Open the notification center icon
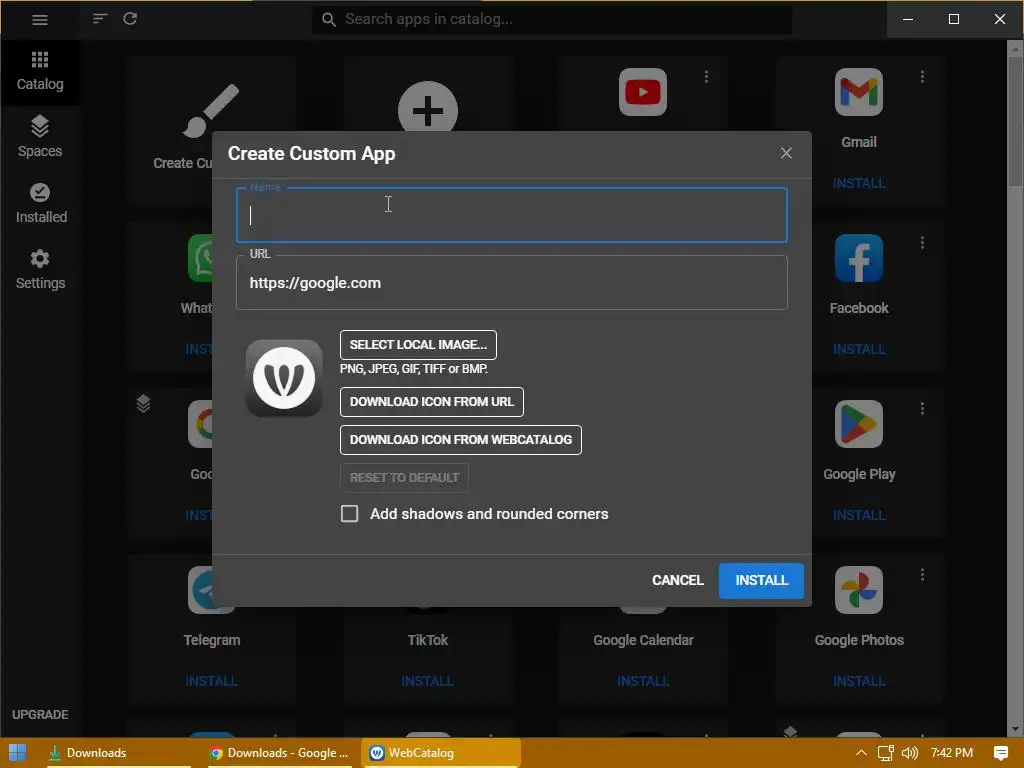 pos(1000,753)
